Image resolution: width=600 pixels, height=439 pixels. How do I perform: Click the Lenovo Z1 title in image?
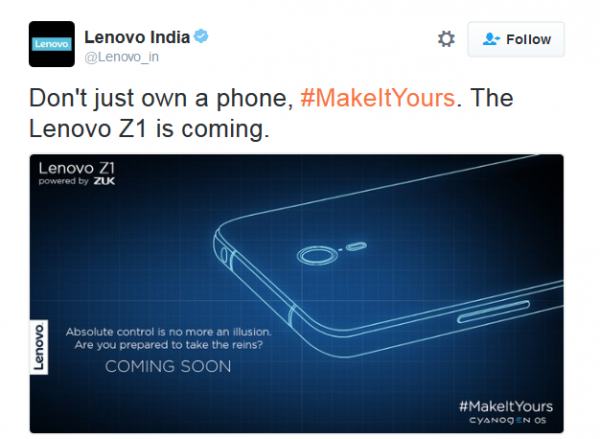tap(77, 168)
